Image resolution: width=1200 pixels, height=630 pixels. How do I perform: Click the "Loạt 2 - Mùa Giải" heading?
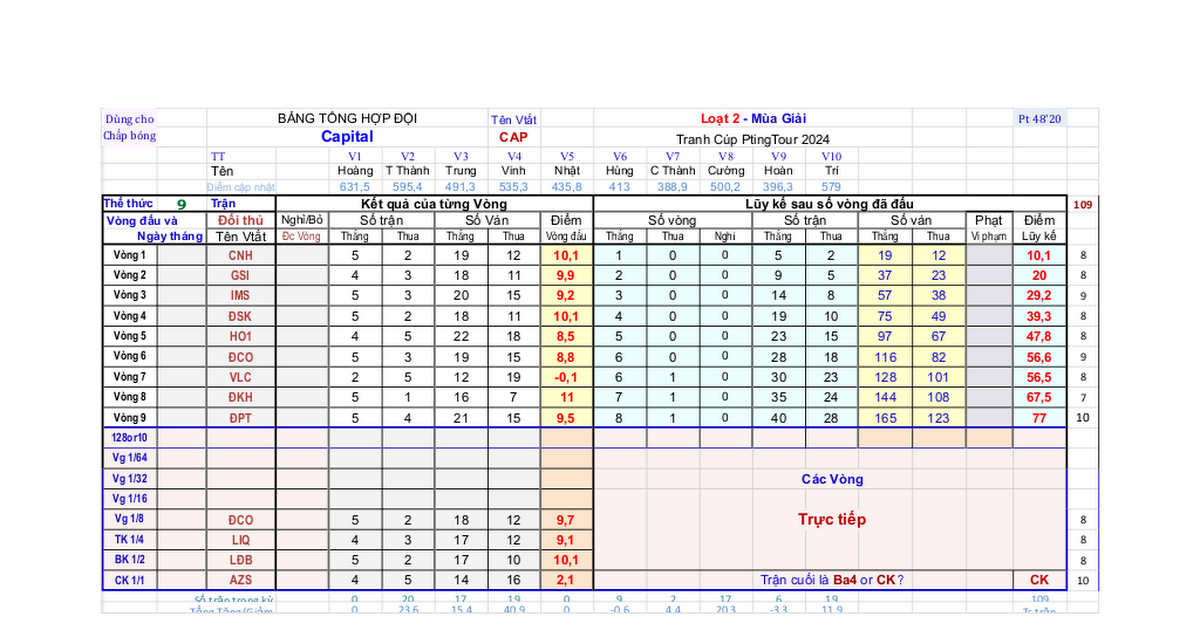click(752, 118)
